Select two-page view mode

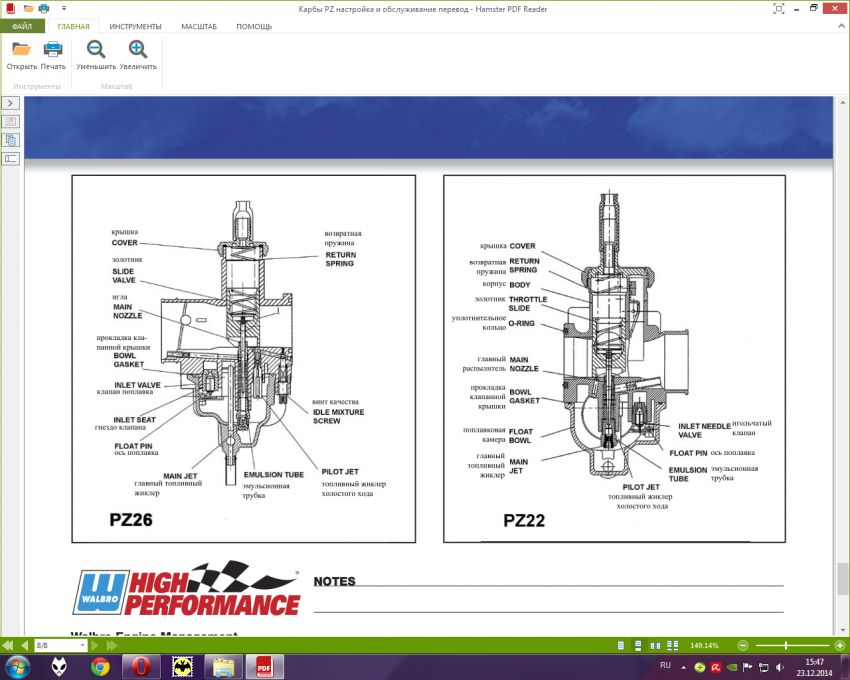click(655, 645)
